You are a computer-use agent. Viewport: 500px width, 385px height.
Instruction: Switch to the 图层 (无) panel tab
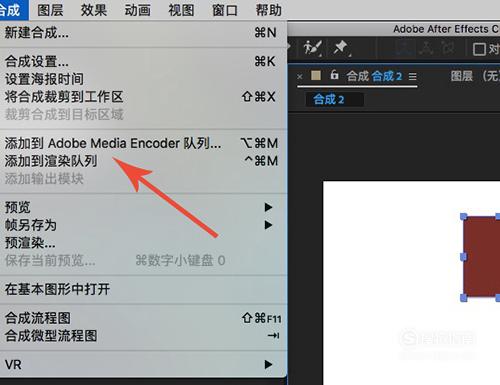tap(475, 76)
